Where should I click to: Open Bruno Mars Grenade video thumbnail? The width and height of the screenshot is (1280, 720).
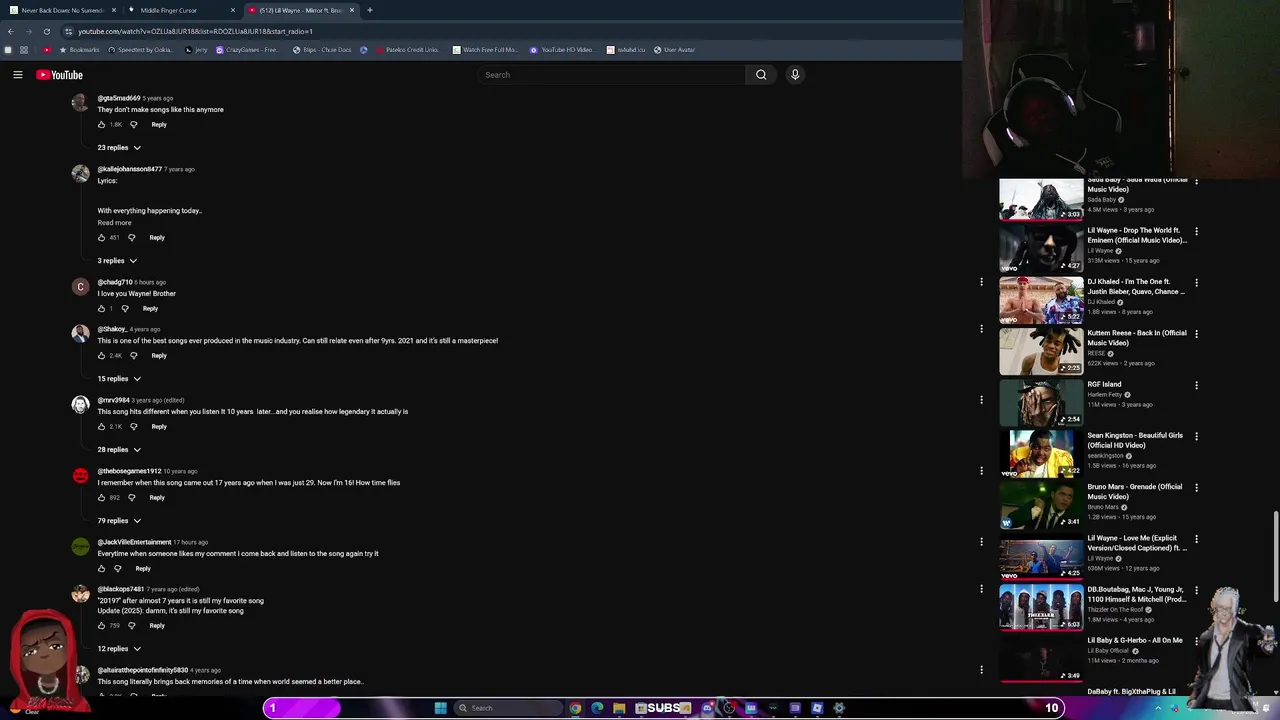1041,506
